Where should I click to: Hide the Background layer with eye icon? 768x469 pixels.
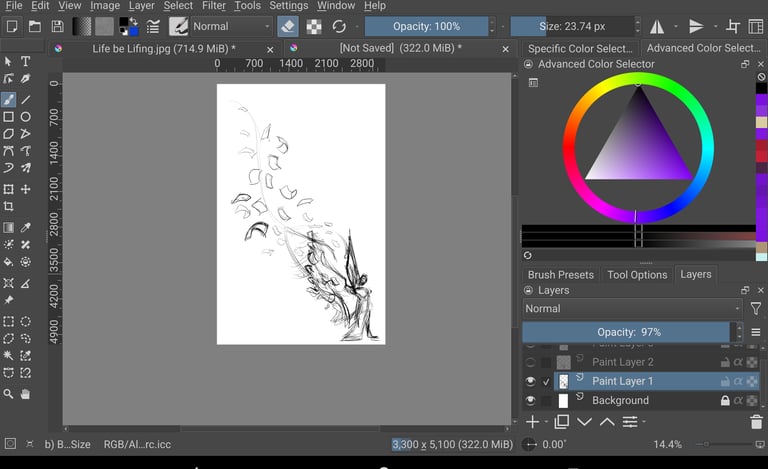(531, 401)
